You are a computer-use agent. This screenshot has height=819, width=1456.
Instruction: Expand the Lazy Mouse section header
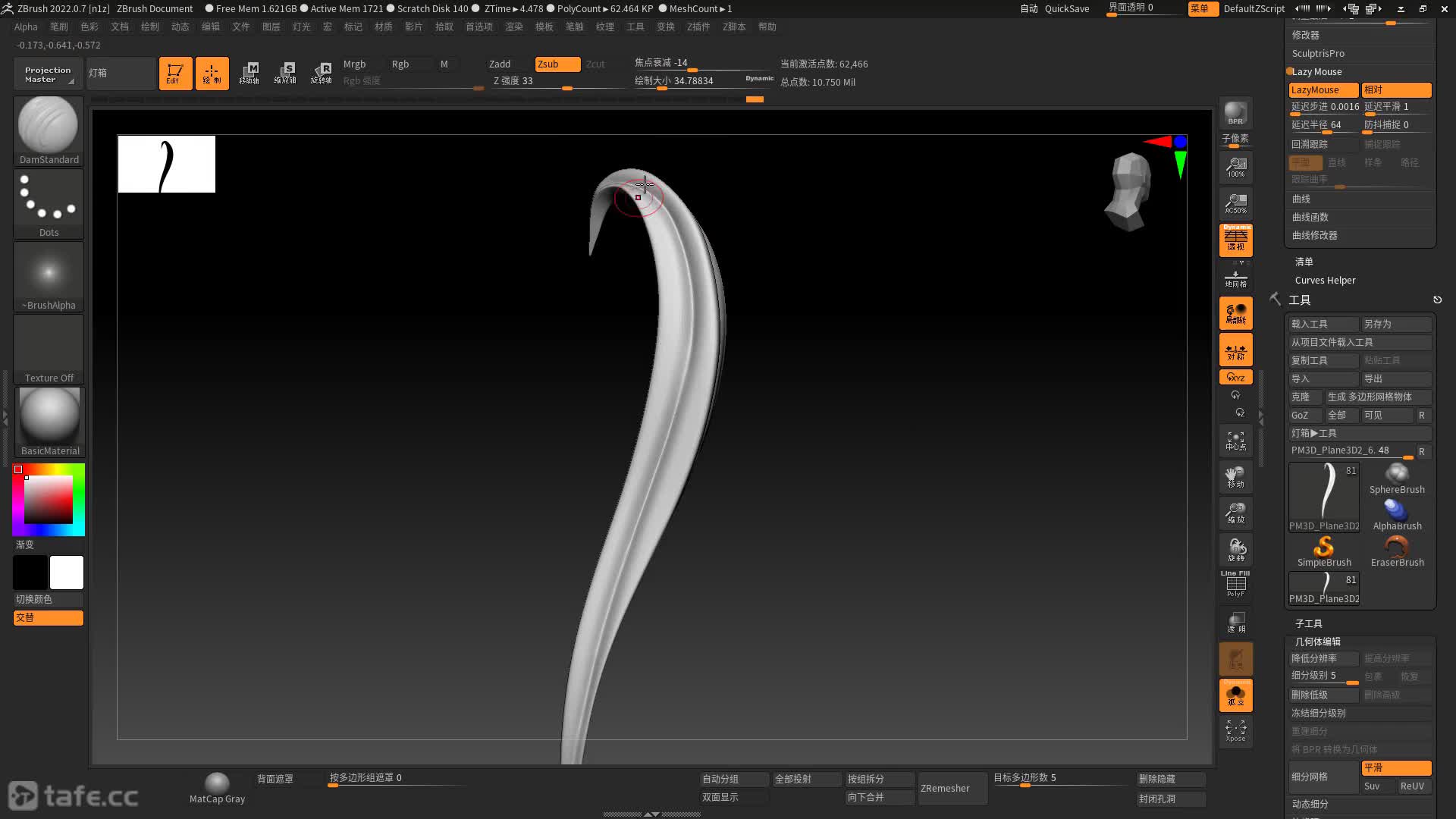[x=1317, y=71]
